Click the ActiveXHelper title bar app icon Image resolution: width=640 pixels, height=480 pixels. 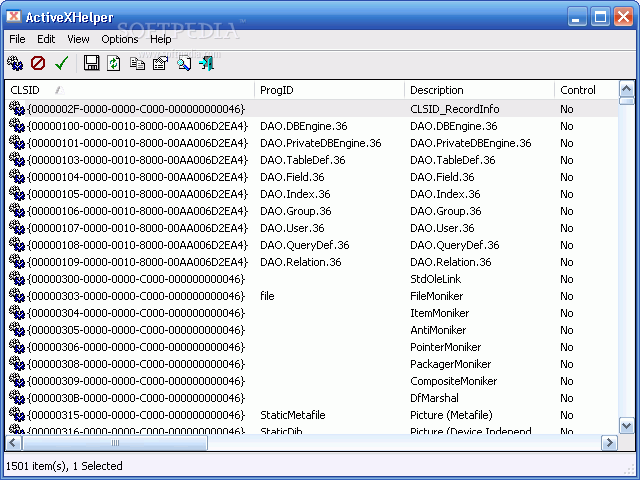coord(14,17)
